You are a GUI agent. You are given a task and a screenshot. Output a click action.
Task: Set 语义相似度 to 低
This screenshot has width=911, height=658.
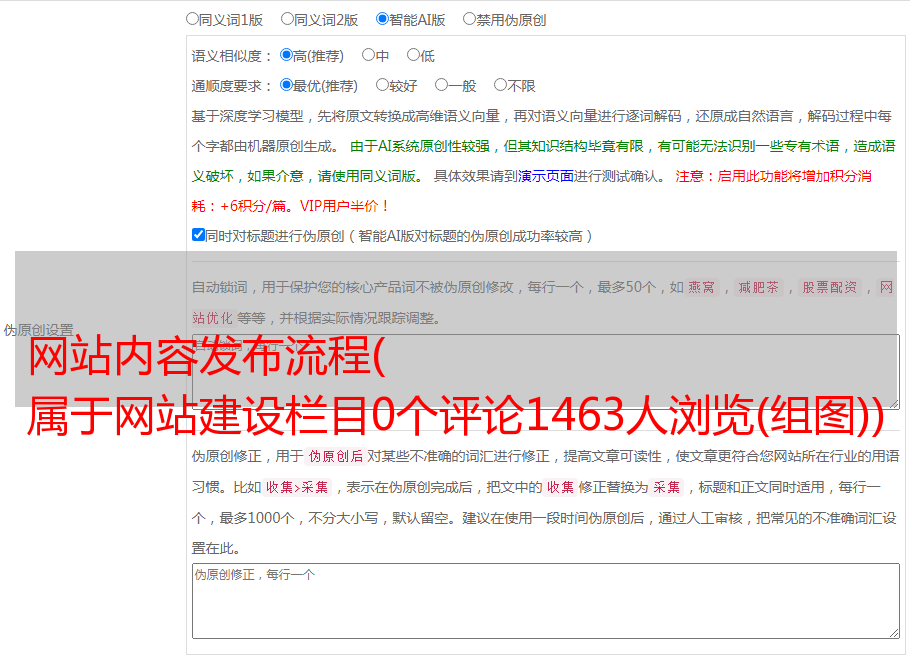[413, 55]
